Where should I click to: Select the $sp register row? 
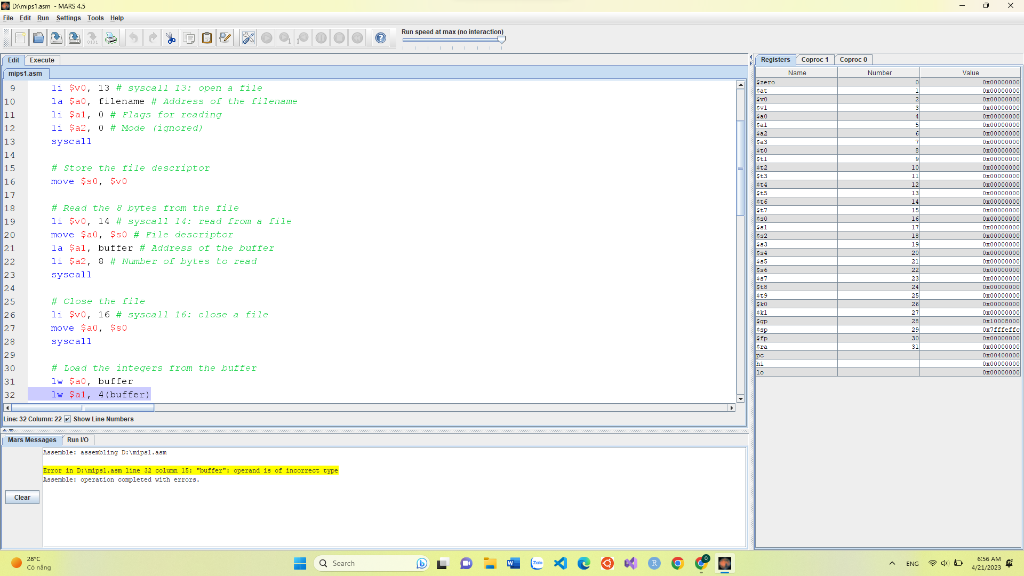(887, 330)
